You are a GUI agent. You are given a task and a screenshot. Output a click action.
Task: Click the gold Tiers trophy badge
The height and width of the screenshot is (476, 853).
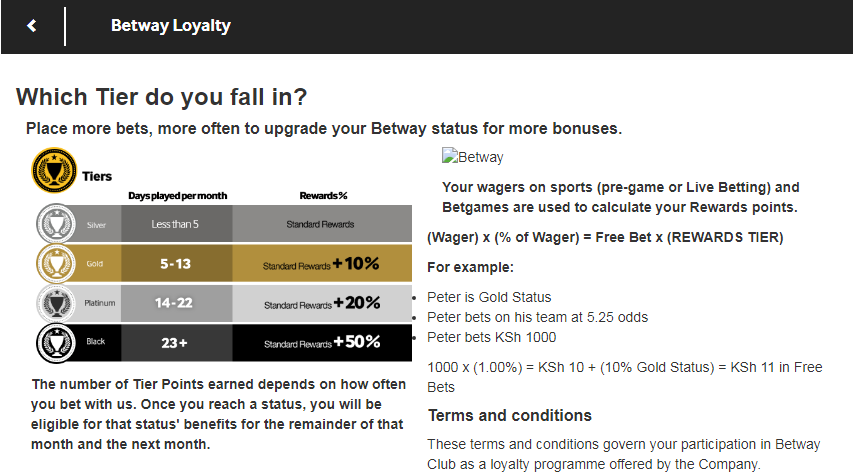[54, 170]
